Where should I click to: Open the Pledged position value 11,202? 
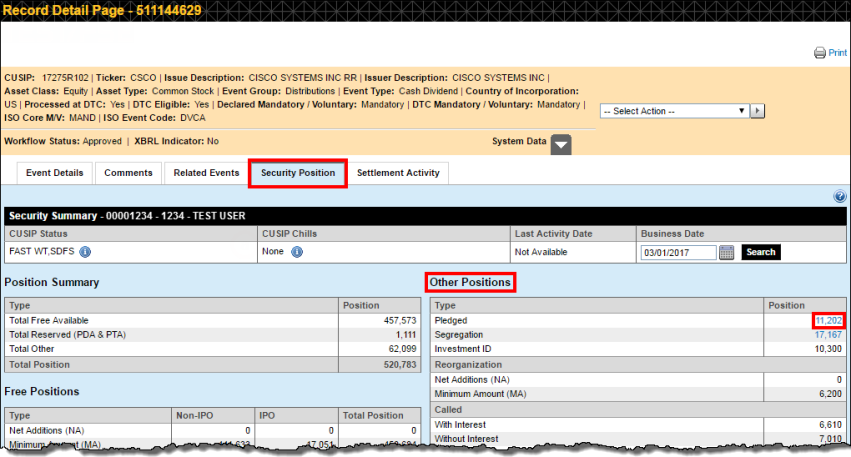829,320
